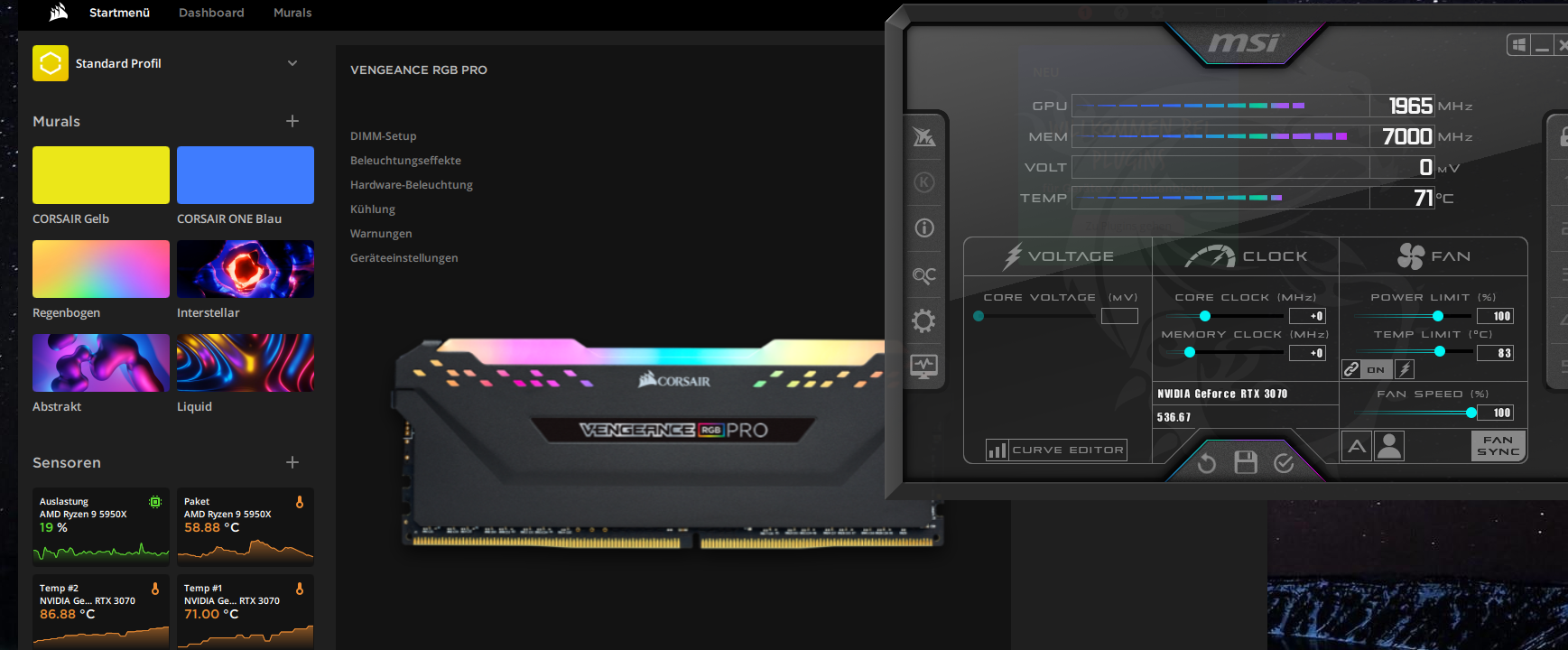Select the Liquid mural thumbnail
This screenshot has height=650, width=1568.
coord(246,363)
